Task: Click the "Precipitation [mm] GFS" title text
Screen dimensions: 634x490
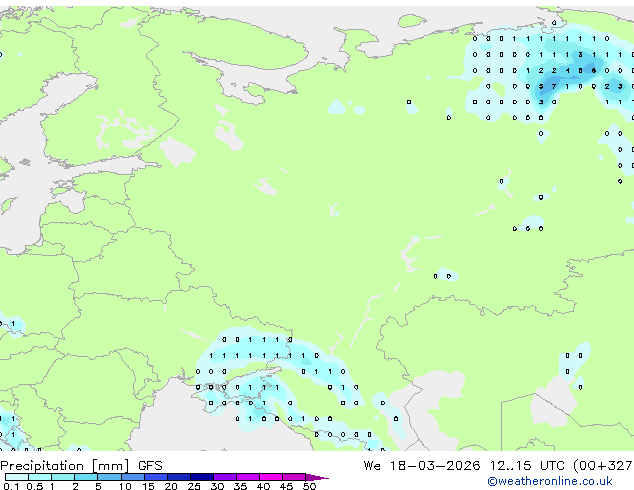Action: [x=81, y=466]
